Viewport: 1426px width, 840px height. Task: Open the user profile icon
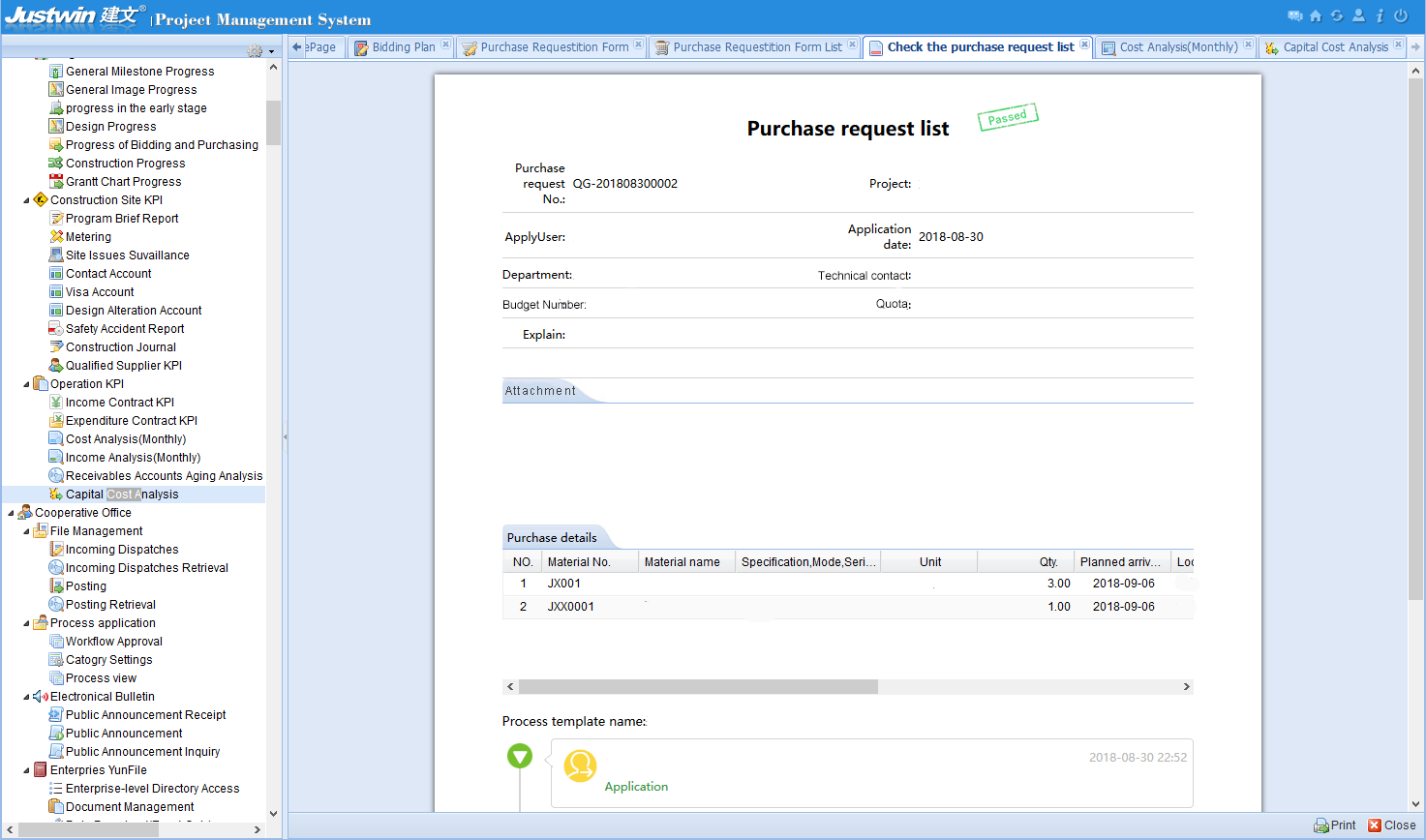(x=1358, y=15)
